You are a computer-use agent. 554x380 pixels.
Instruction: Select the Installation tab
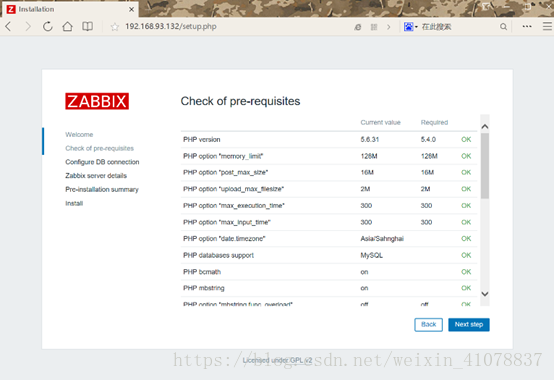70,9
